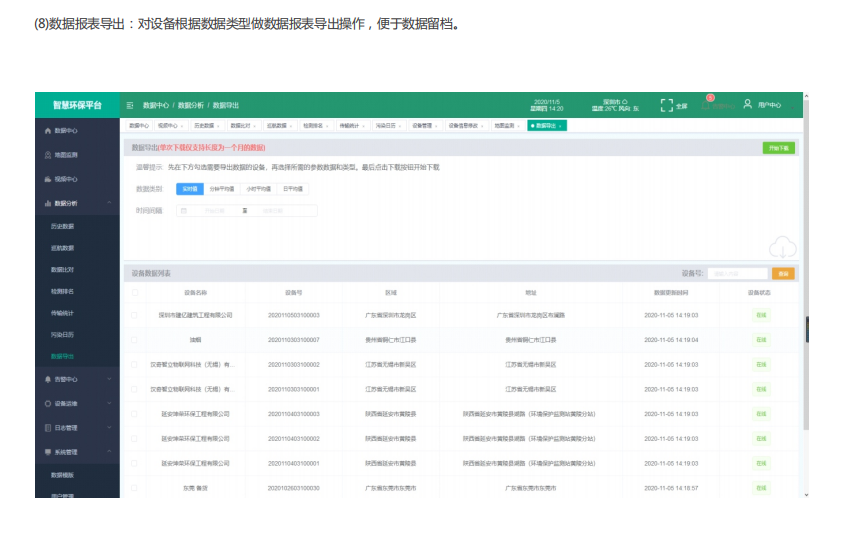Tick the select-all checkbox in table header
This screenshot has width=845, height=537.
135,293
